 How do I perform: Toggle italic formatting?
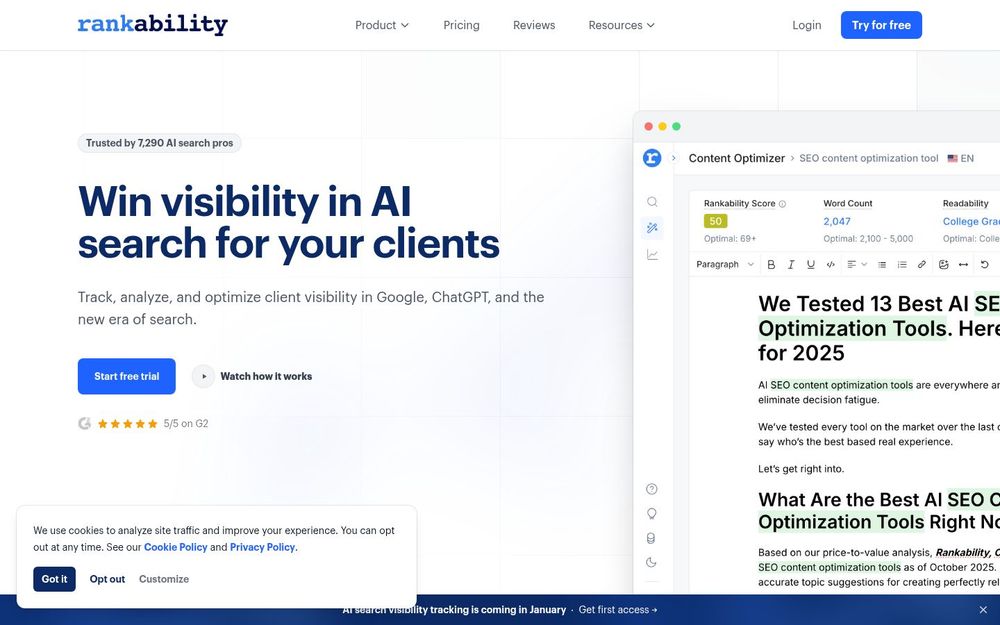[x=791, y=264]
